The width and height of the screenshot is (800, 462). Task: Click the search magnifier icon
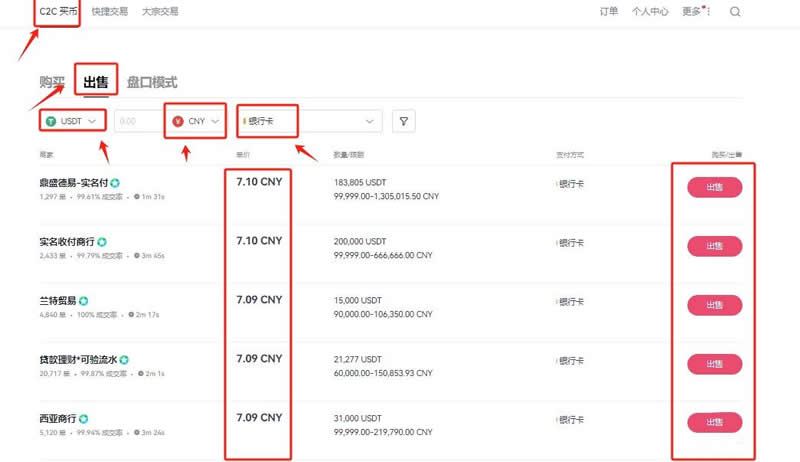(735, 12)
